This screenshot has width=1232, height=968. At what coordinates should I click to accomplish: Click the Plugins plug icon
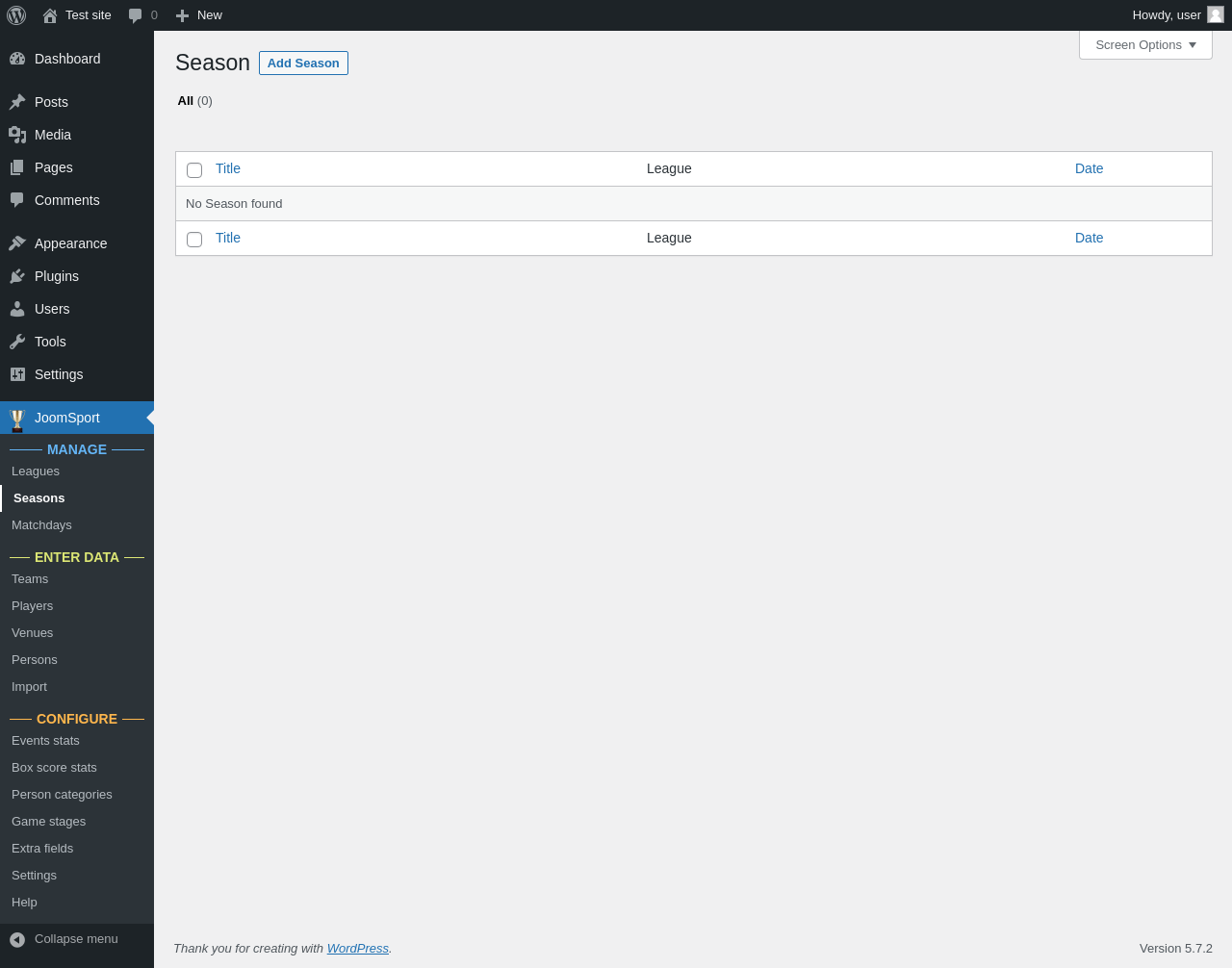(x=17, y=276)
